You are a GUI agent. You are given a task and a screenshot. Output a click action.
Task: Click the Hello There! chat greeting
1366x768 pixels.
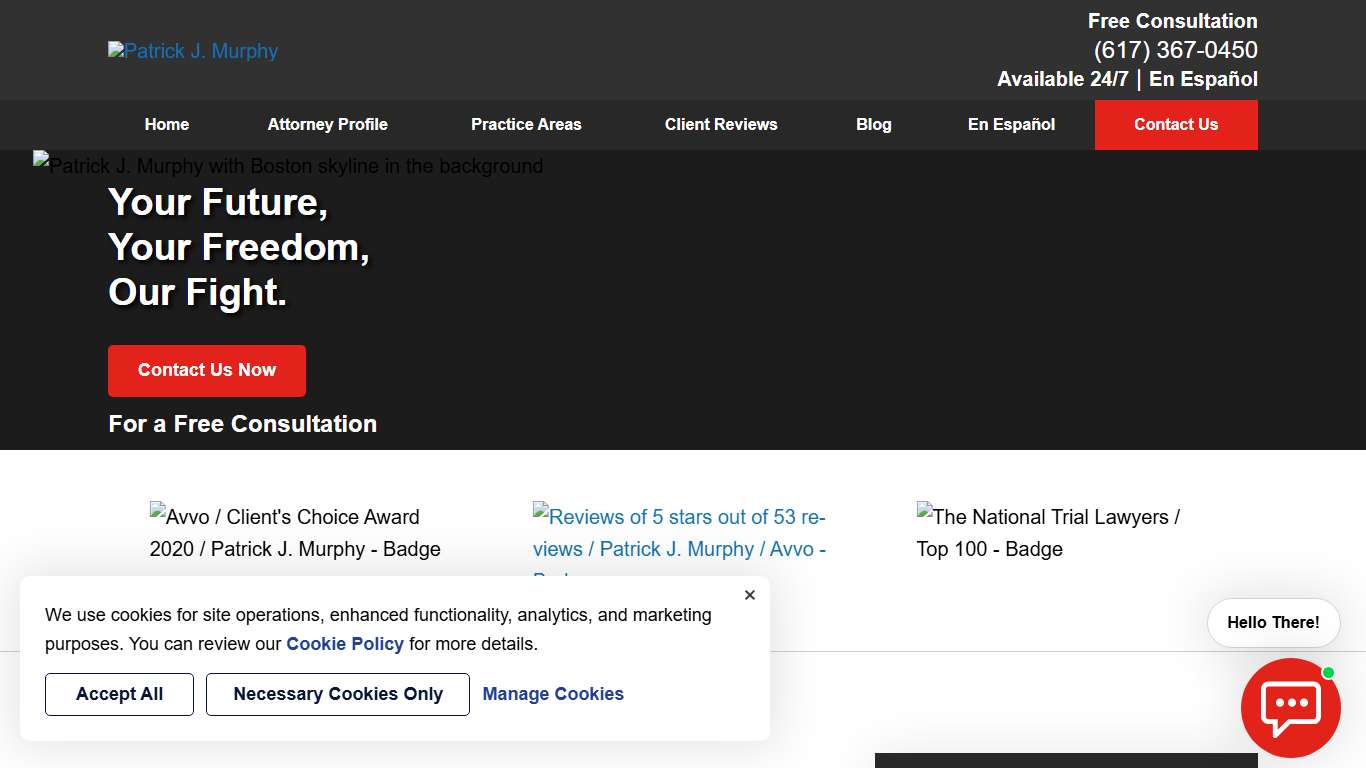click(1273, 623)
